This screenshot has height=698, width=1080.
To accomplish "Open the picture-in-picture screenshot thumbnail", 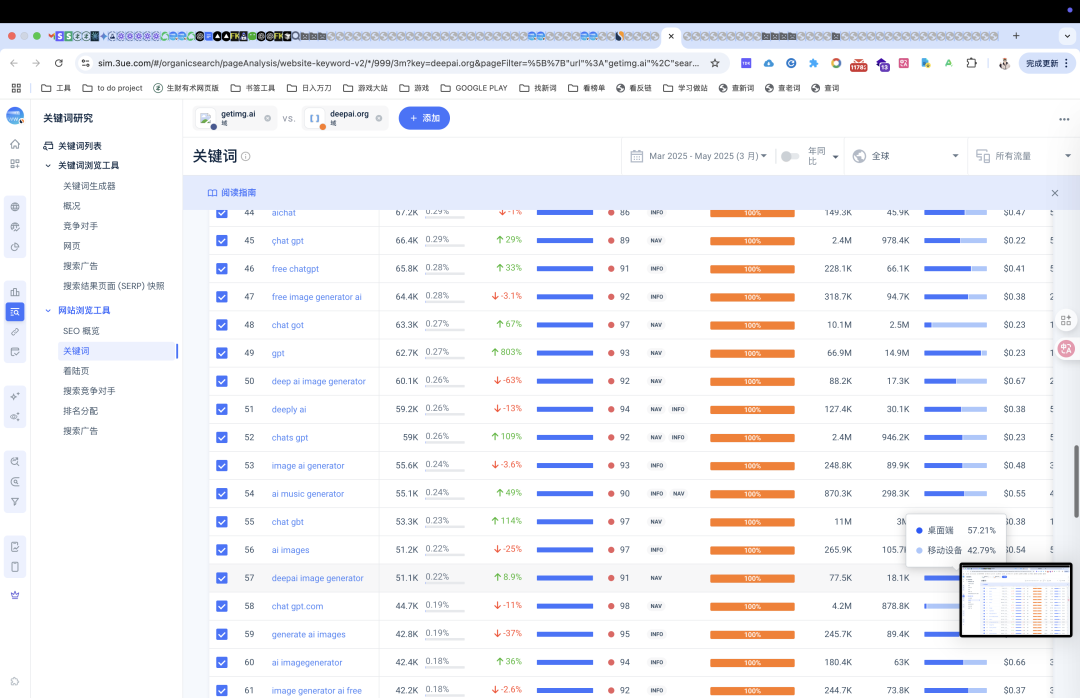I will point(1016,600).
